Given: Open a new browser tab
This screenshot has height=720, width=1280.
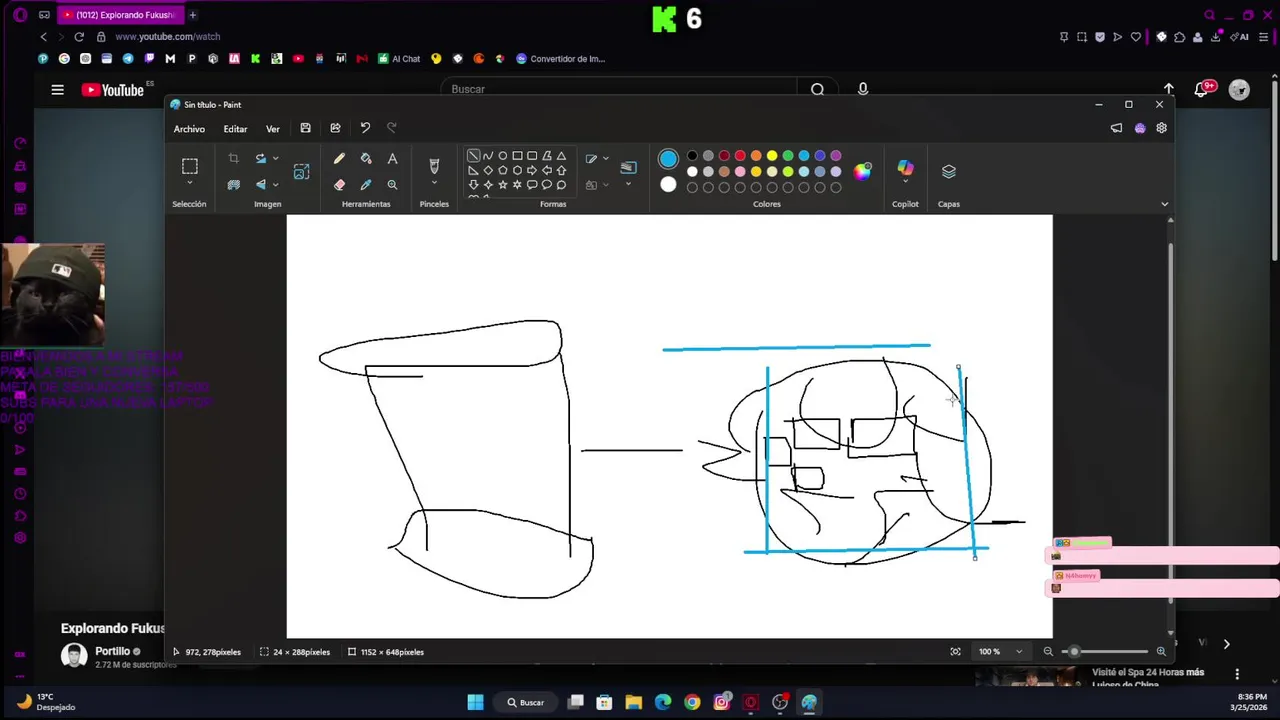Looking at the screenshot, I should 192,15.
